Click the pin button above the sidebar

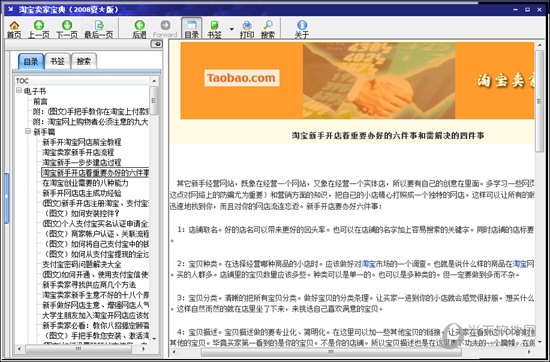[x=156, y=44]
